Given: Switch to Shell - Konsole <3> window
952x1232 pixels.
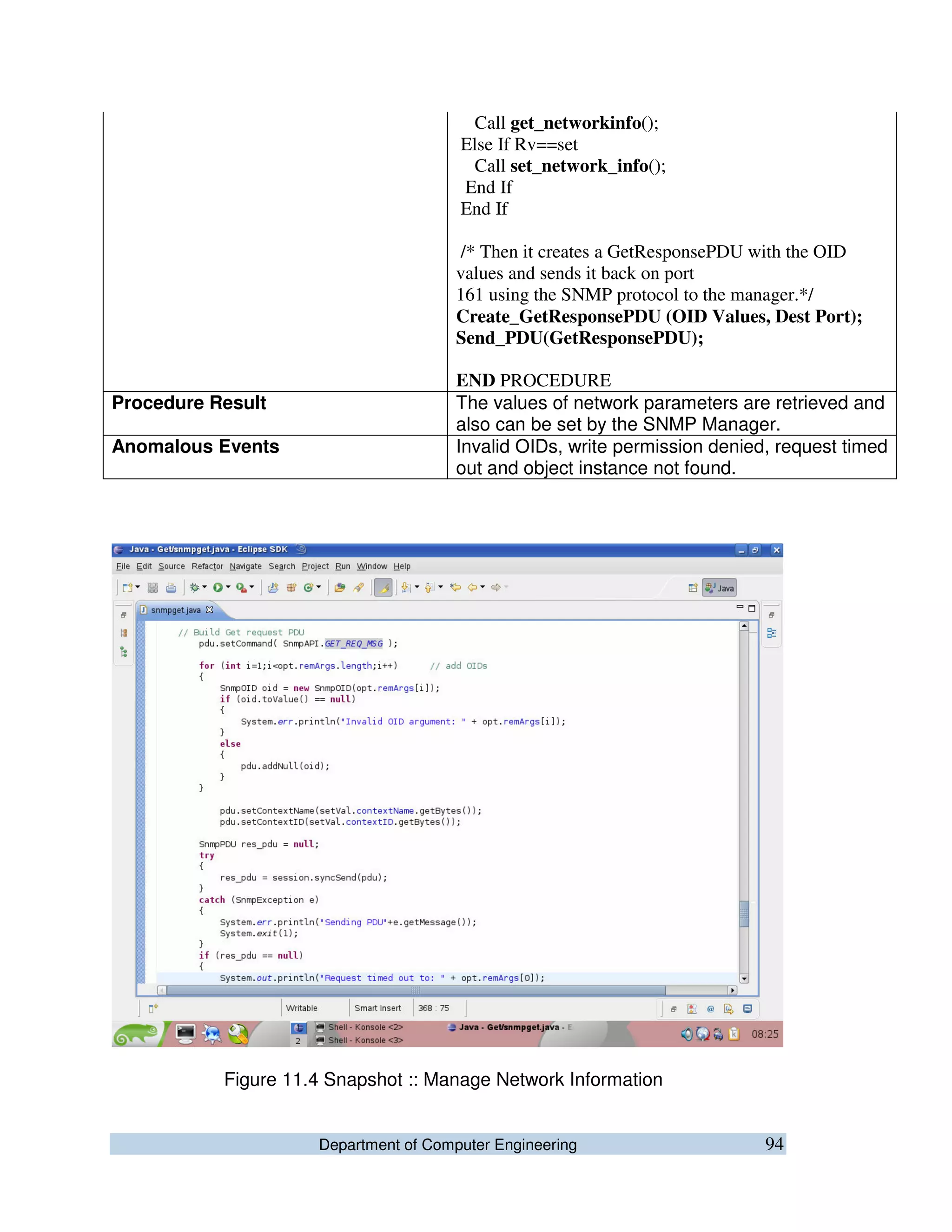Looking at the screenshot, I should (360, 1040).
